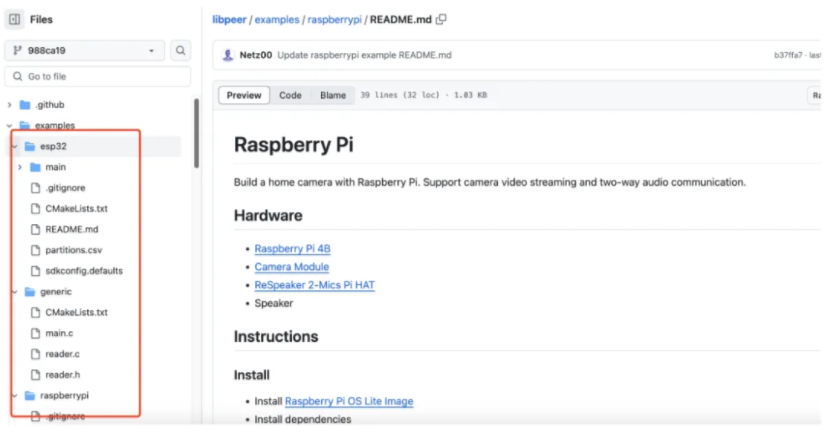Click the Hardware section heading
Image resolution: width=834 pixels, height=447 pixels.
[268, 216]
